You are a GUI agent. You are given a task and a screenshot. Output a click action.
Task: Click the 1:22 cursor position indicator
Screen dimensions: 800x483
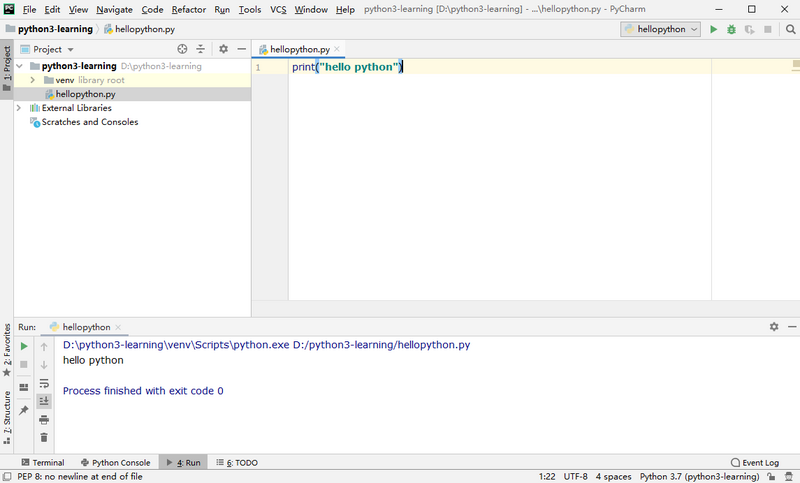[547, 476]
